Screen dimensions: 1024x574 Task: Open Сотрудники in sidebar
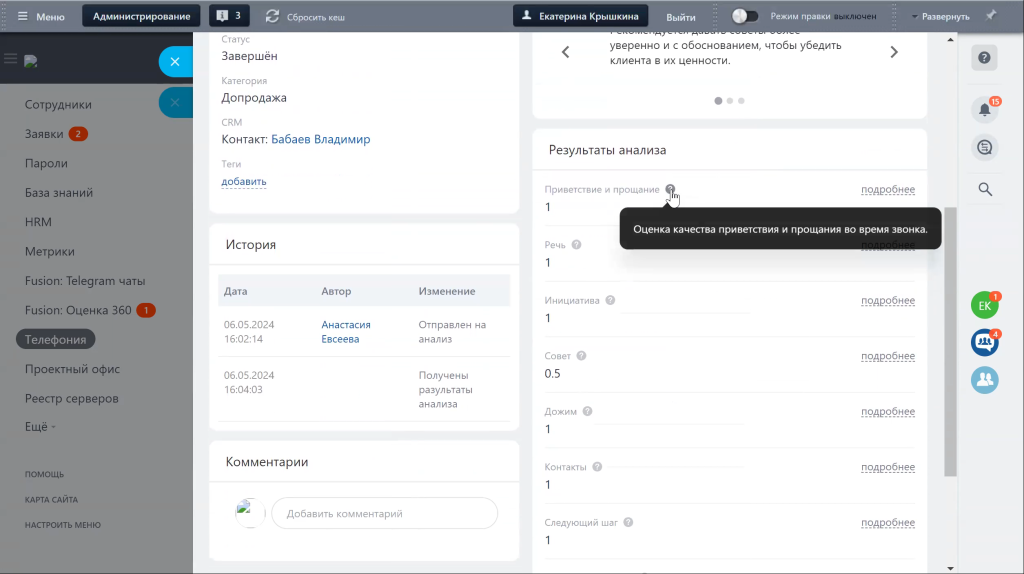coord(58,104)
